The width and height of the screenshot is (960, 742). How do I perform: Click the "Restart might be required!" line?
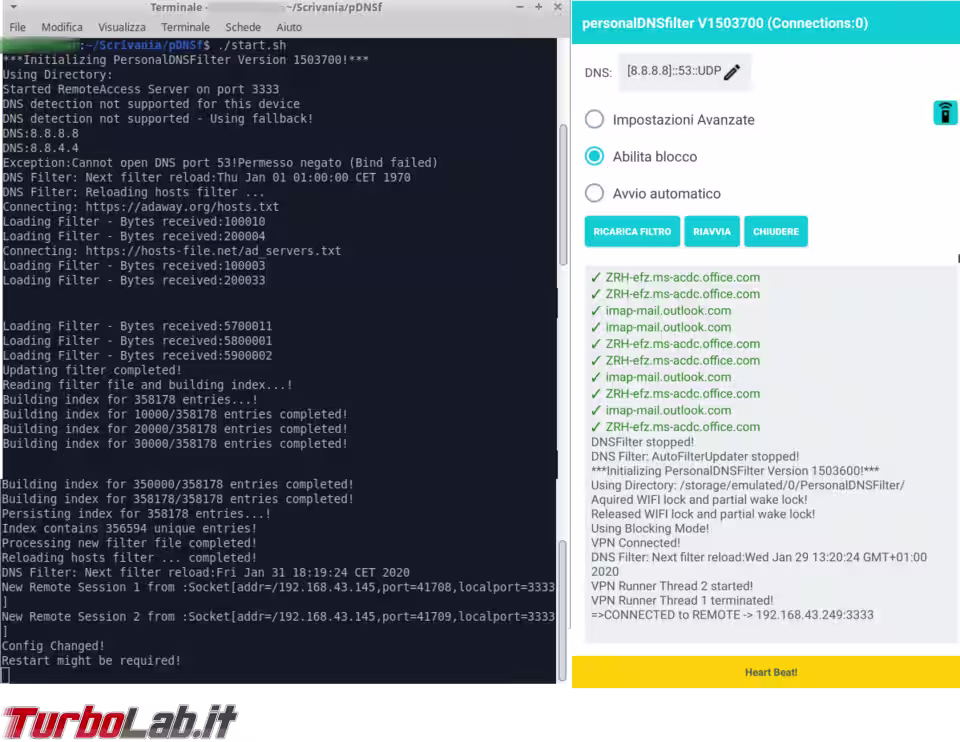pyautogui.click(x=91, y=661)
